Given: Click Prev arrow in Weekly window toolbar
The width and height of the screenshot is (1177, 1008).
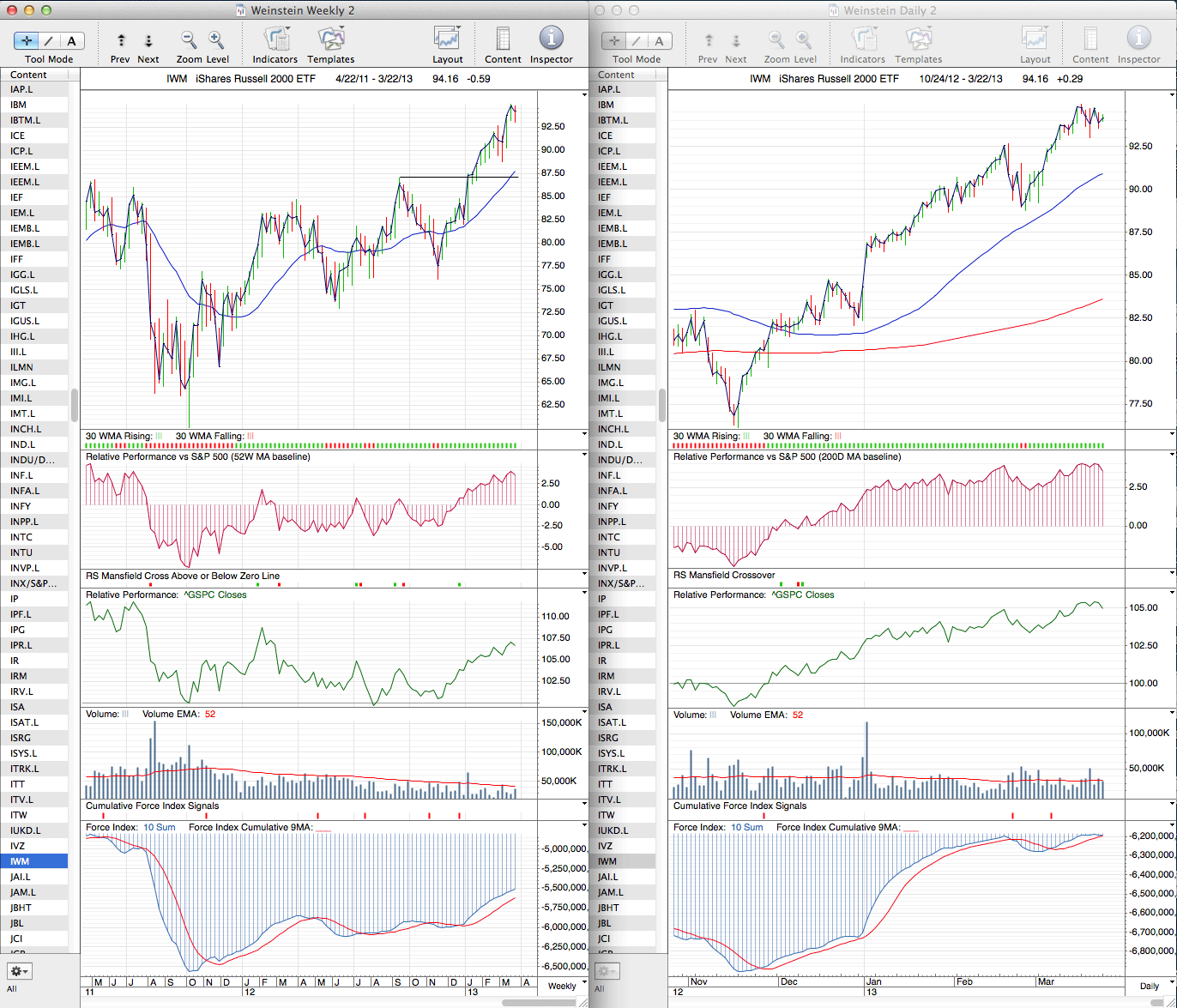Looking at the screenshot, I should tap(121, 41).
